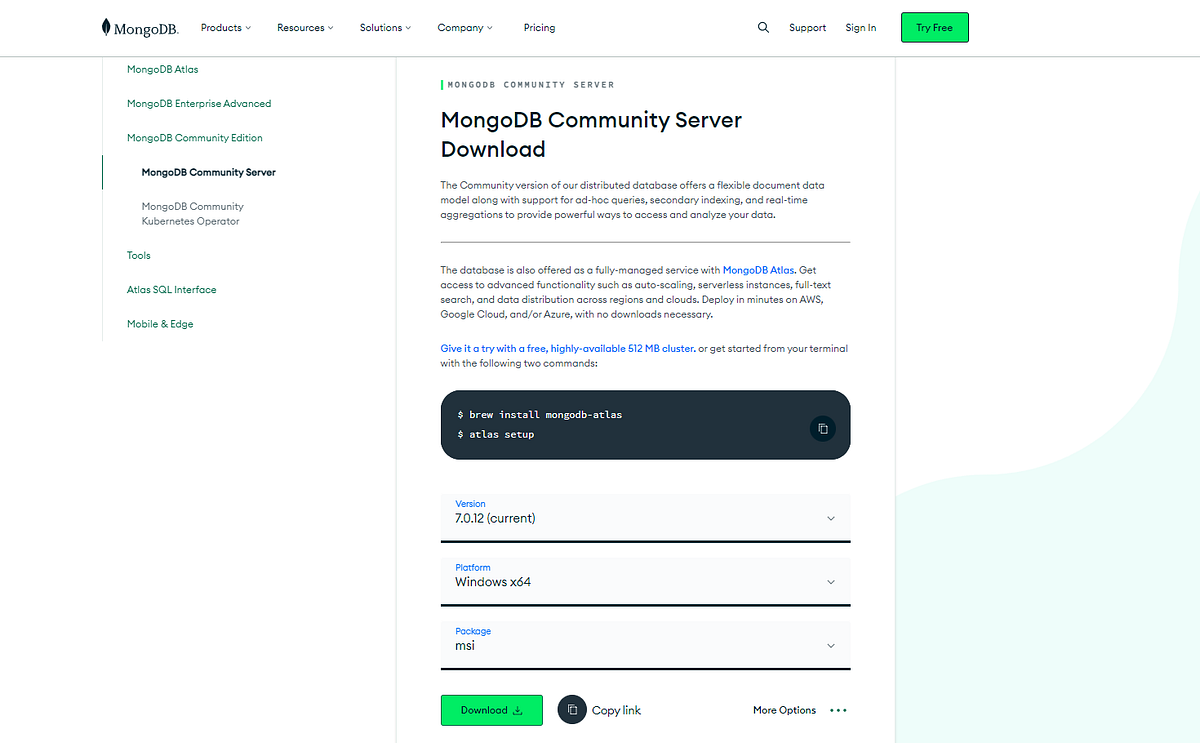Open the search magnifier icon
The height and width of the screenshot is (743, 1200).
pos(763,27)
